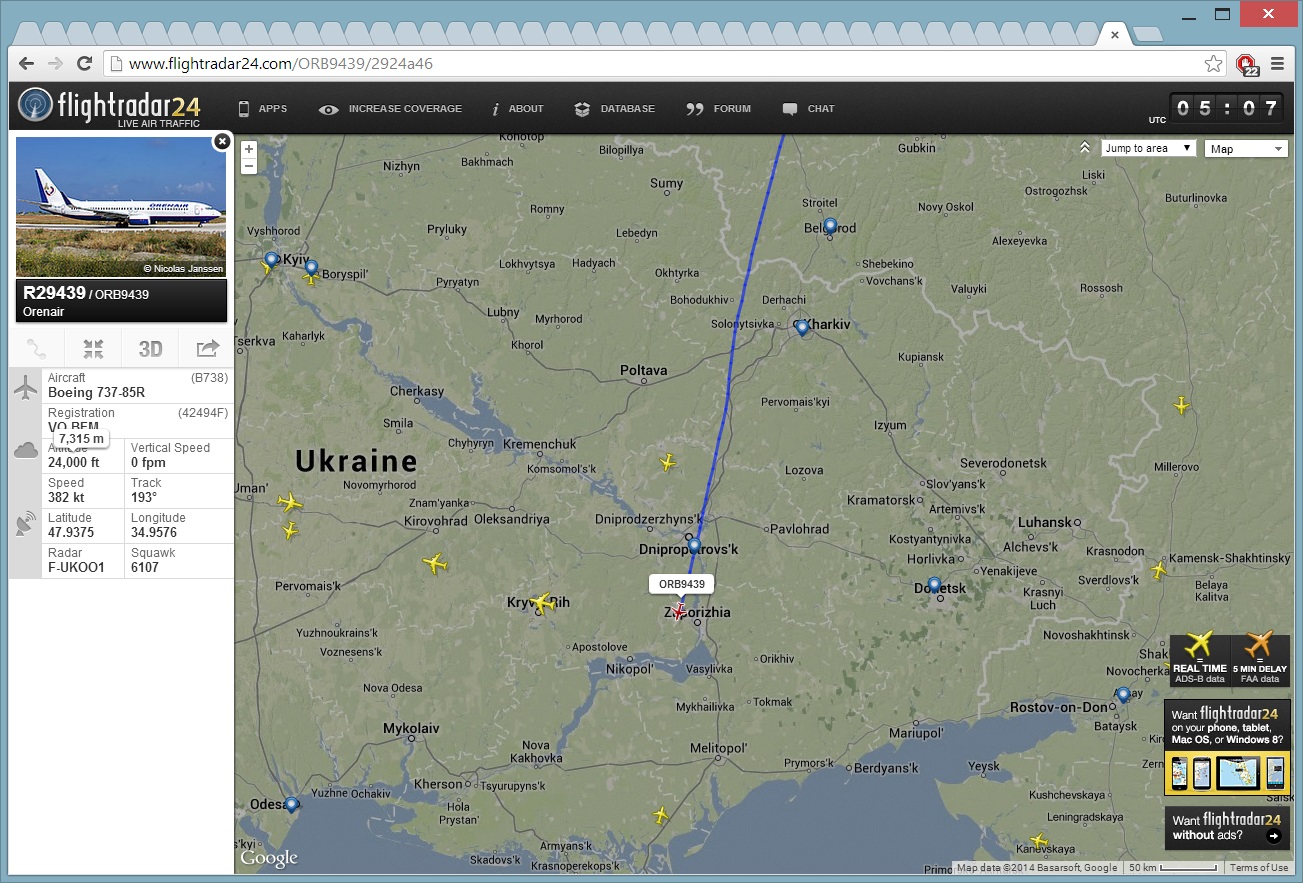The image size is (1303, 883).
Task: Open the Jump to area dropdown
Action: click(x=1148, y=148)
